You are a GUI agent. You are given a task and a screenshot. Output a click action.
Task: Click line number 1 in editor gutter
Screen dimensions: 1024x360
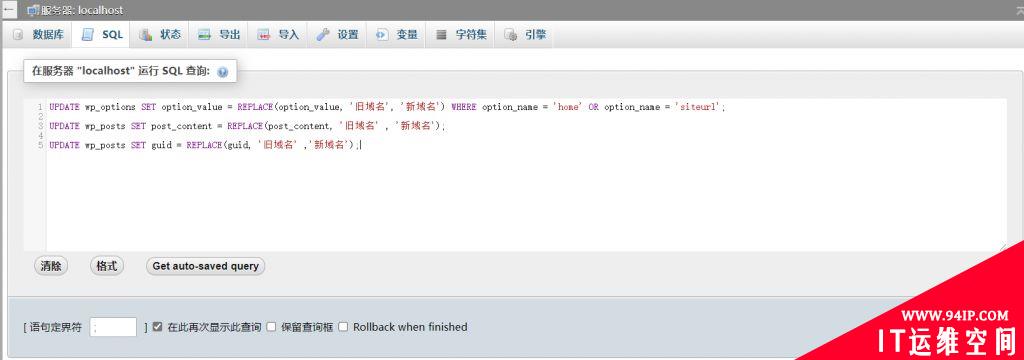pyautogui.click(x=40, y=106)
